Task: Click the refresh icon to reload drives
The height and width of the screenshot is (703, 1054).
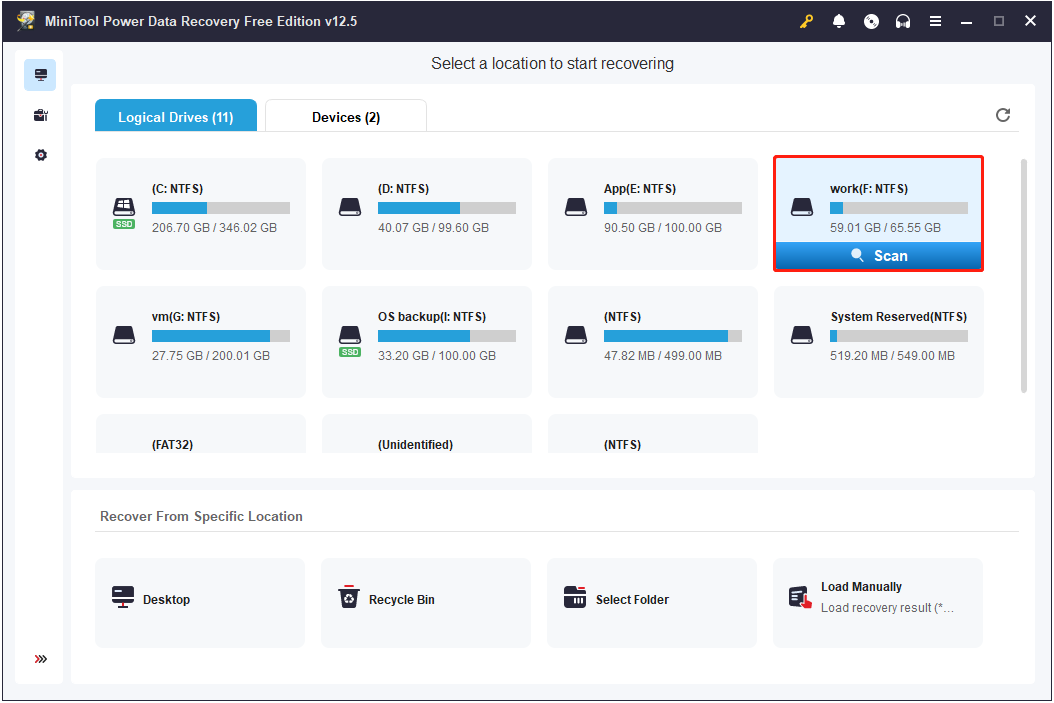Action: click(1003, 115)
